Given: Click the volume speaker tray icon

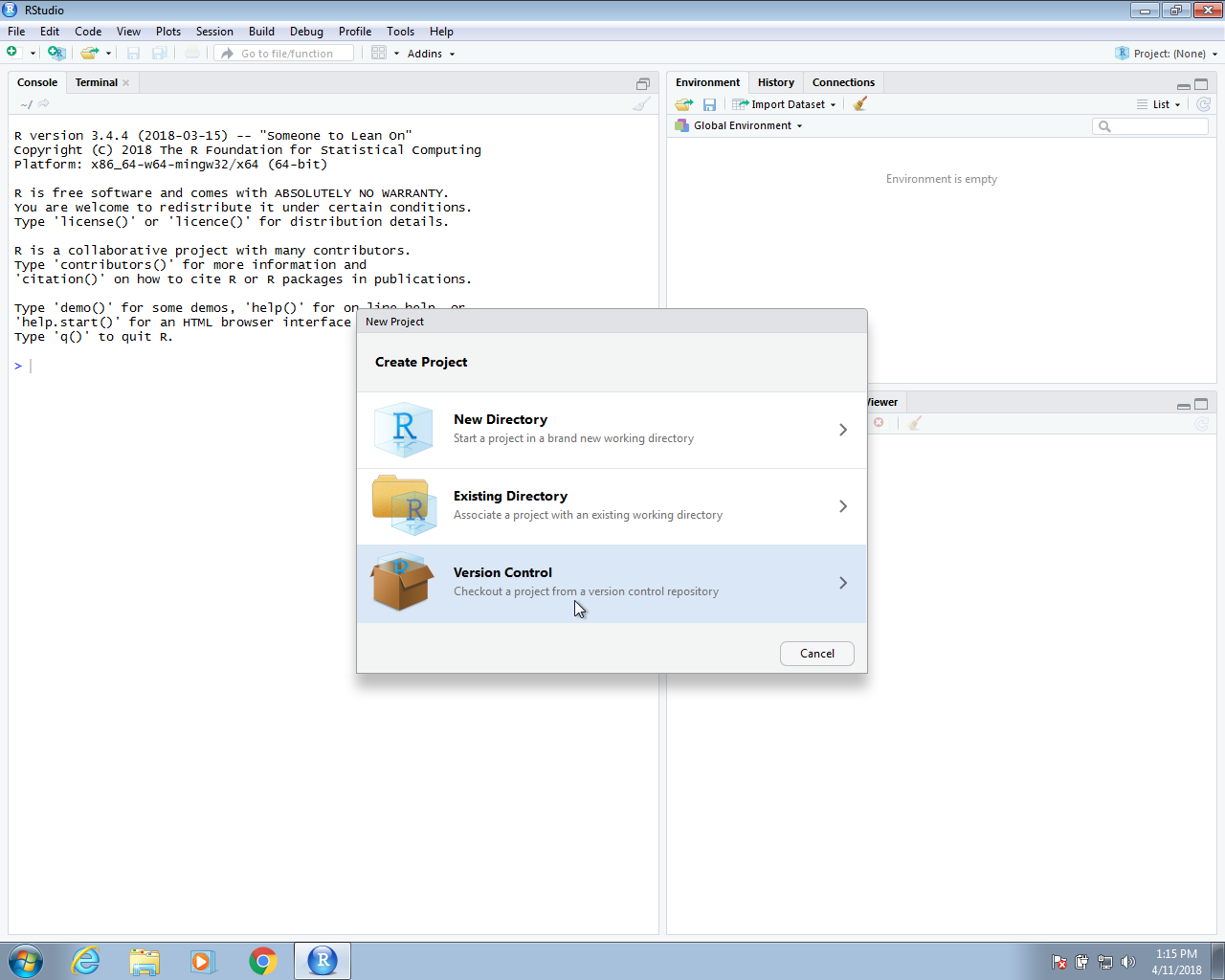Looking at the screenshot, I should (1128, 962).
